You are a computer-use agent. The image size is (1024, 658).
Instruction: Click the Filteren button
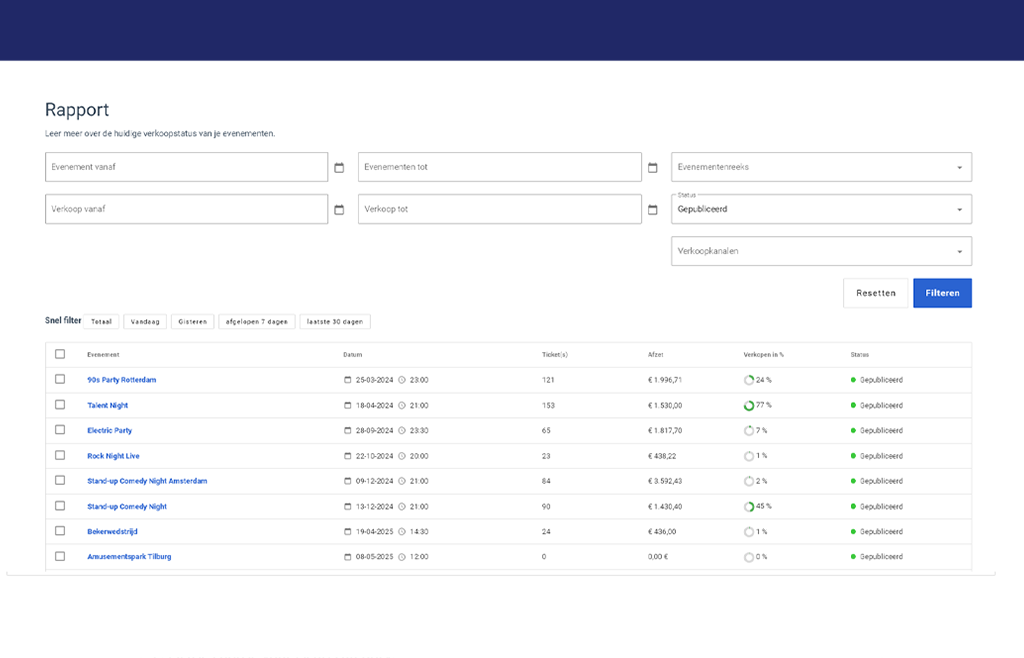click(942, 293)
